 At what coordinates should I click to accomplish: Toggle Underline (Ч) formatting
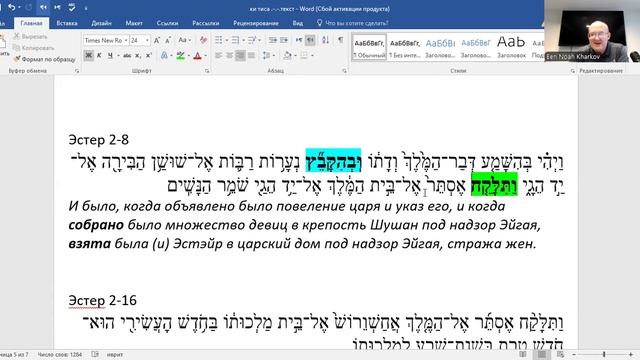click(x=110, y=55)
